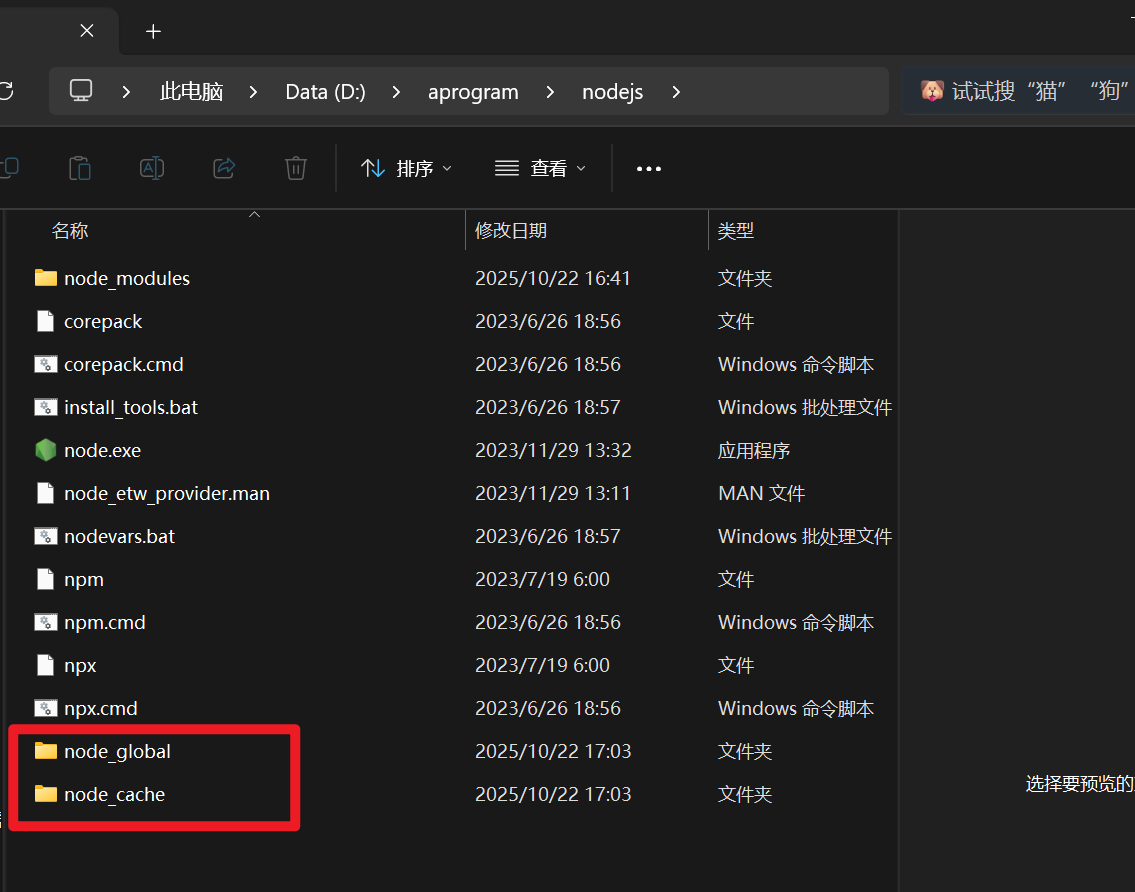
Task: Click the Paste icon in the toolbar
Action: point(80,168)
